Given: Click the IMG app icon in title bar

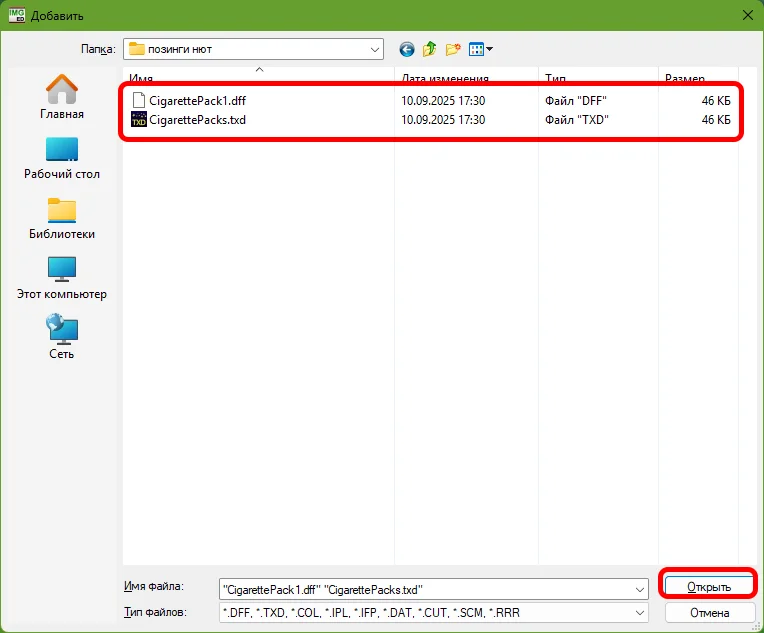Looking at the screenshot, I should click(x=17, y=15).
